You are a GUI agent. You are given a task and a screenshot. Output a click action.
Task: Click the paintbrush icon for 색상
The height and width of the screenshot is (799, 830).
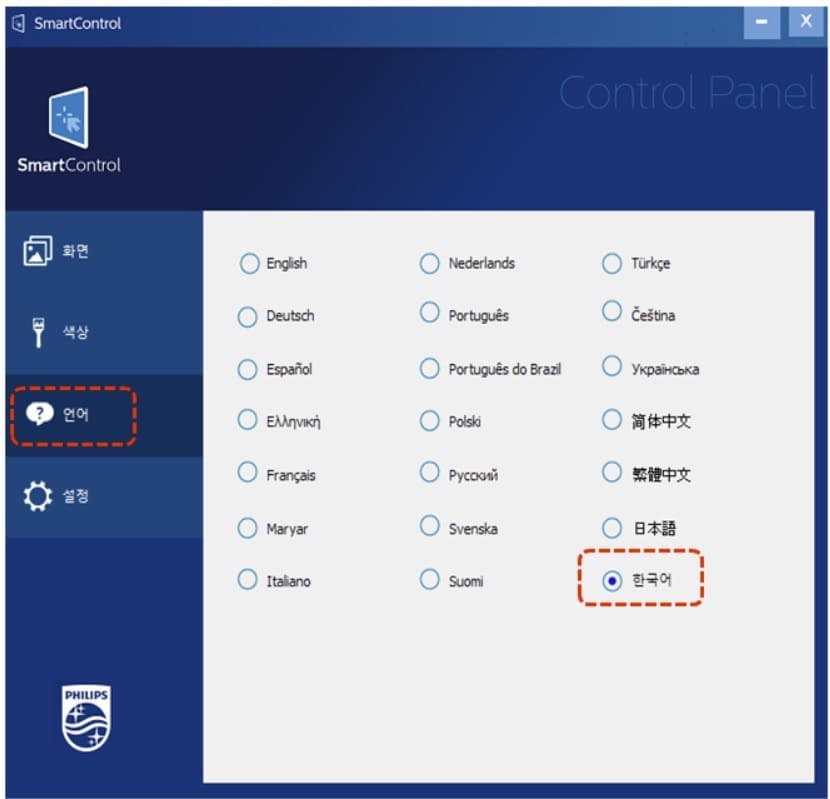click(38, 333)
